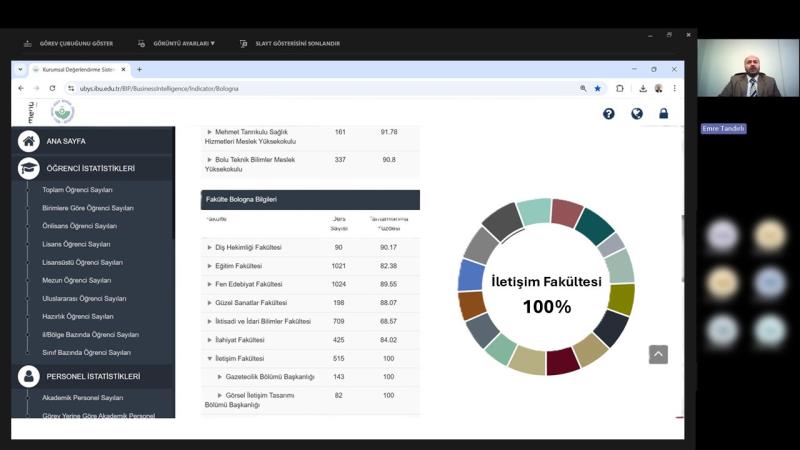Image resolution: width=800 pixels, height=450 pixels.
Task: Click the Ana Sayfa home icon
Action: [x=29, y=141]
